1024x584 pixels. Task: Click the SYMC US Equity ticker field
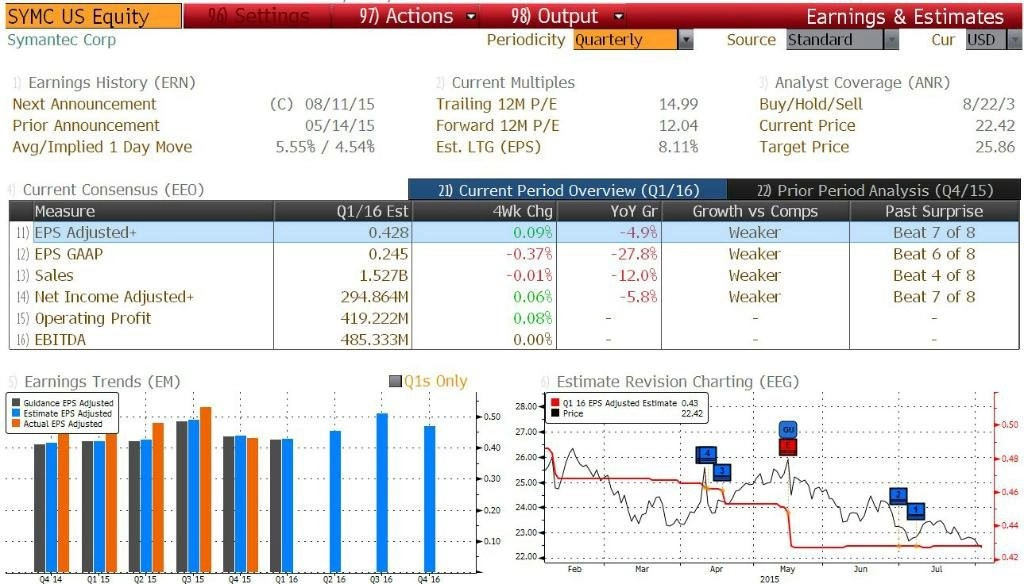coord(93,16)
